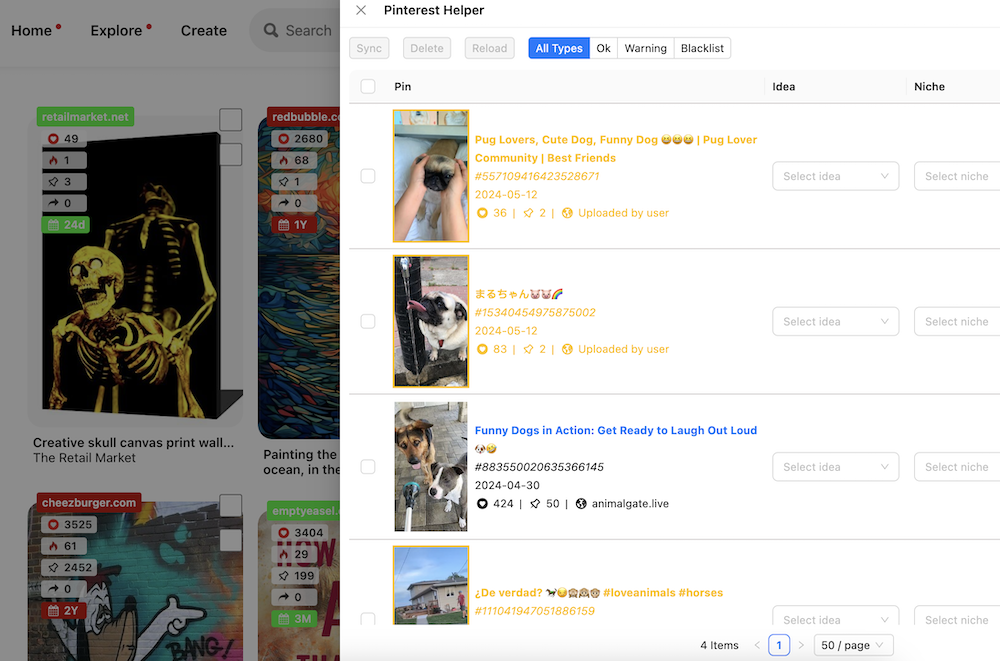Click the Reload button

tap(489, 48)
